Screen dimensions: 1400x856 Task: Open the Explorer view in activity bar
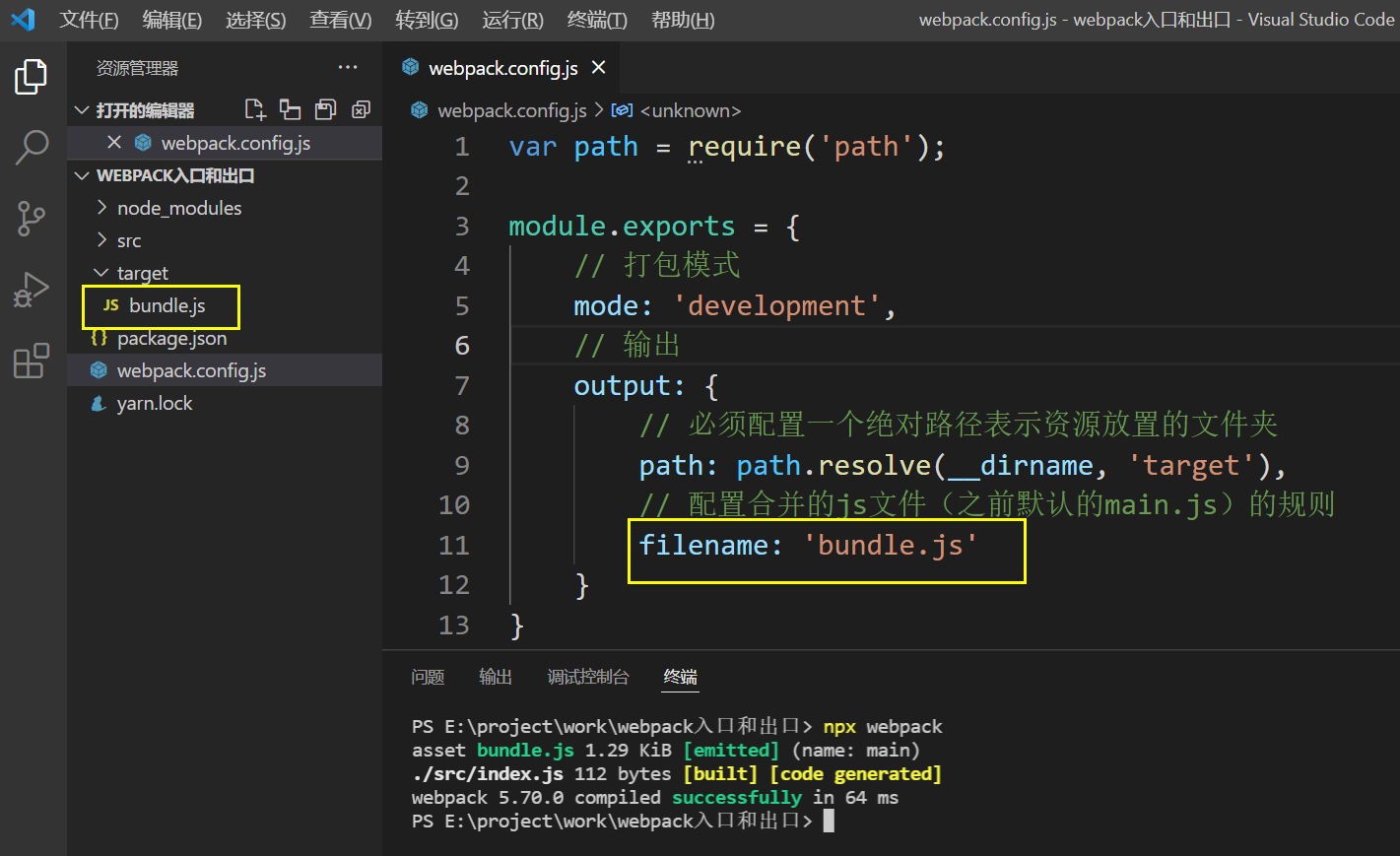[32, 77]
